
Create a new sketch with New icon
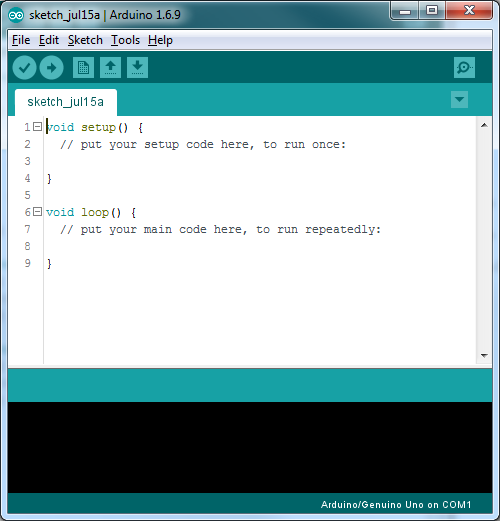tap(83, 68)
